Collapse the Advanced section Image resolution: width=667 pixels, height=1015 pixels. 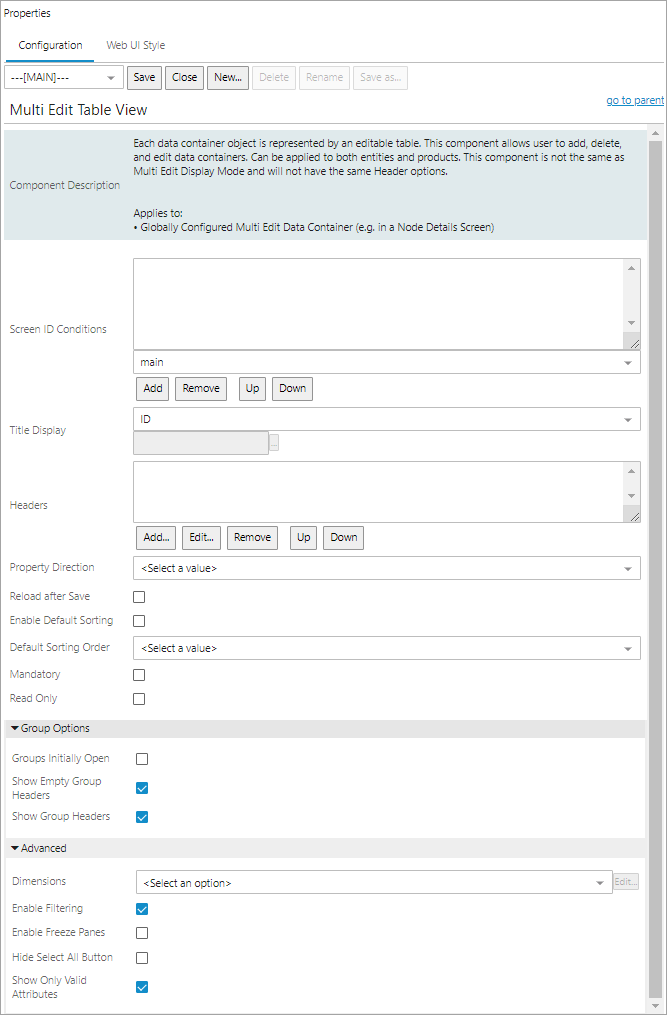click(x=14, y=848)
